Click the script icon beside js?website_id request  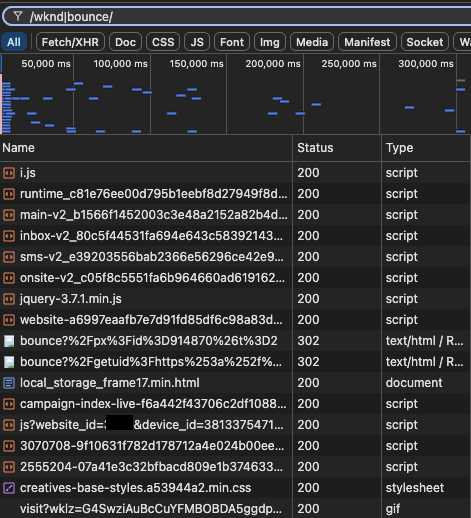coord(9,425)
